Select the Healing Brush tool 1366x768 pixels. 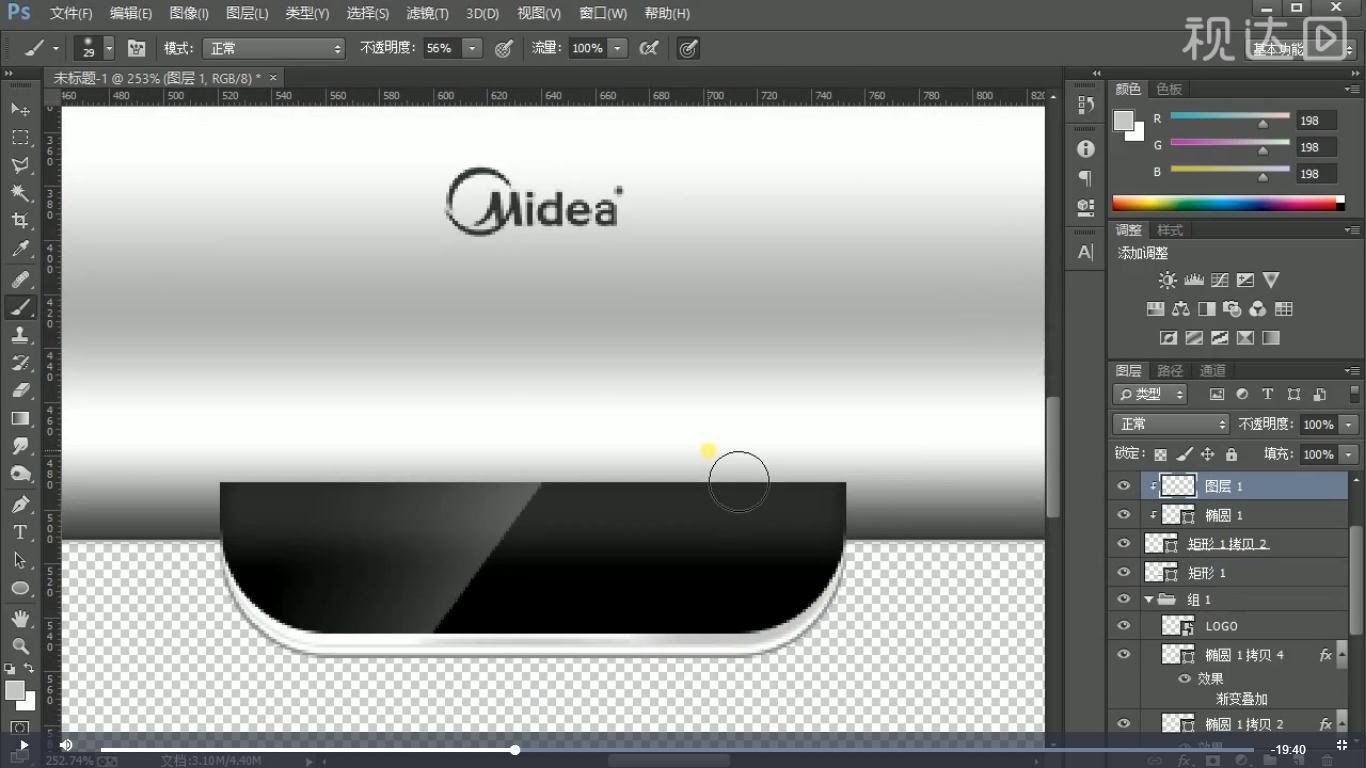20,280
